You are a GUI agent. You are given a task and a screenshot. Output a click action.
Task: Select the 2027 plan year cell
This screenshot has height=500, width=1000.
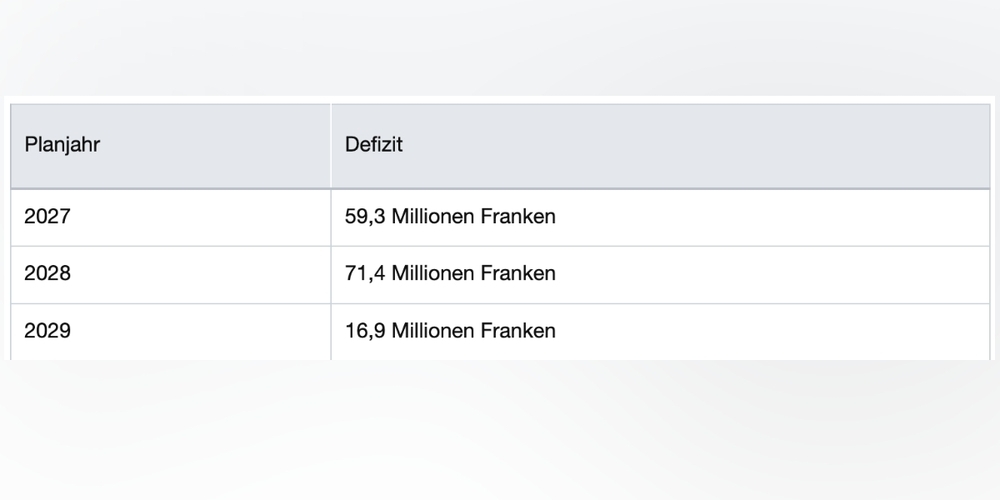48,216
